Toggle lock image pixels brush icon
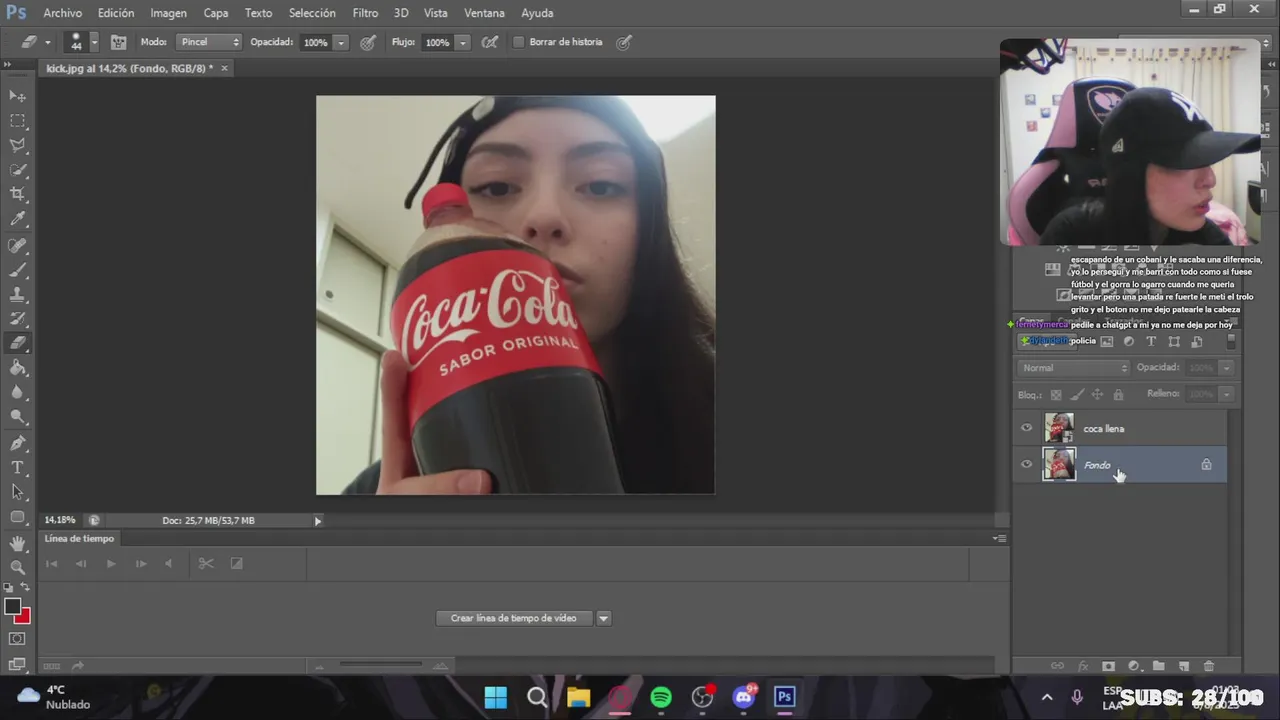 1076,394
